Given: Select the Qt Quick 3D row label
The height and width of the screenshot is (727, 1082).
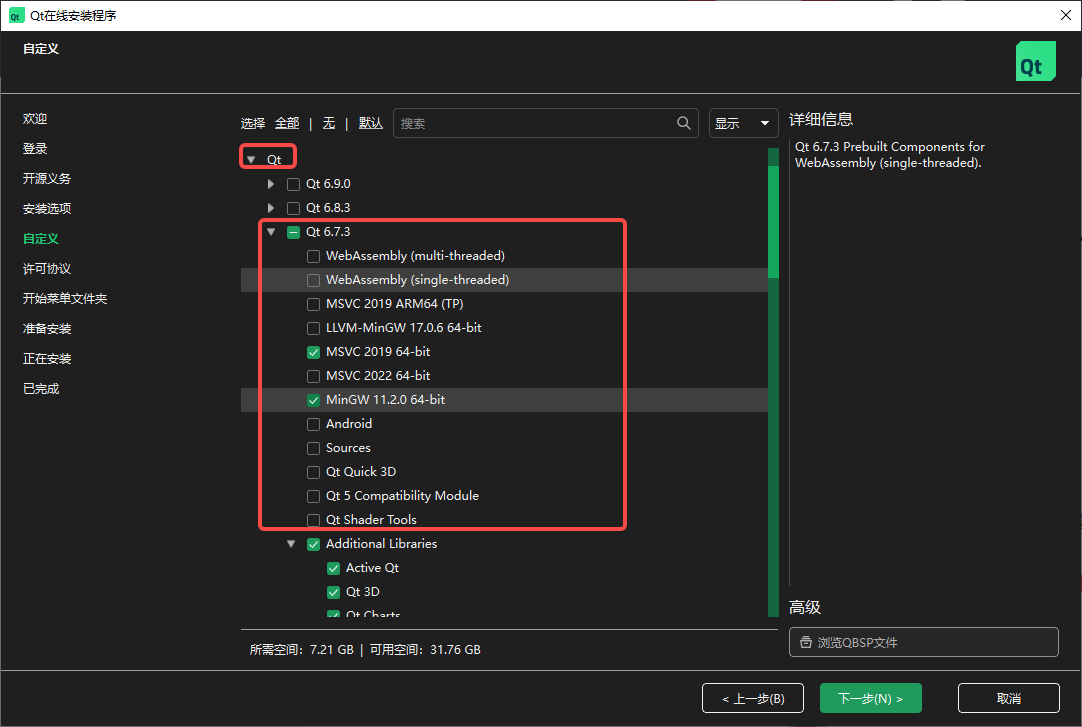Looking at the screenshot, I should pos(361,472).
